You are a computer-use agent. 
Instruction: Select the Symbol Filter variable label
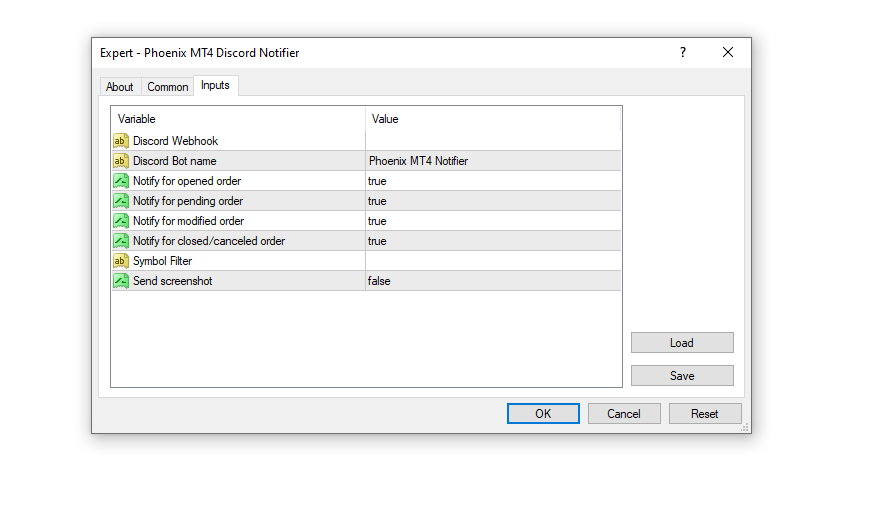[163, 261]
